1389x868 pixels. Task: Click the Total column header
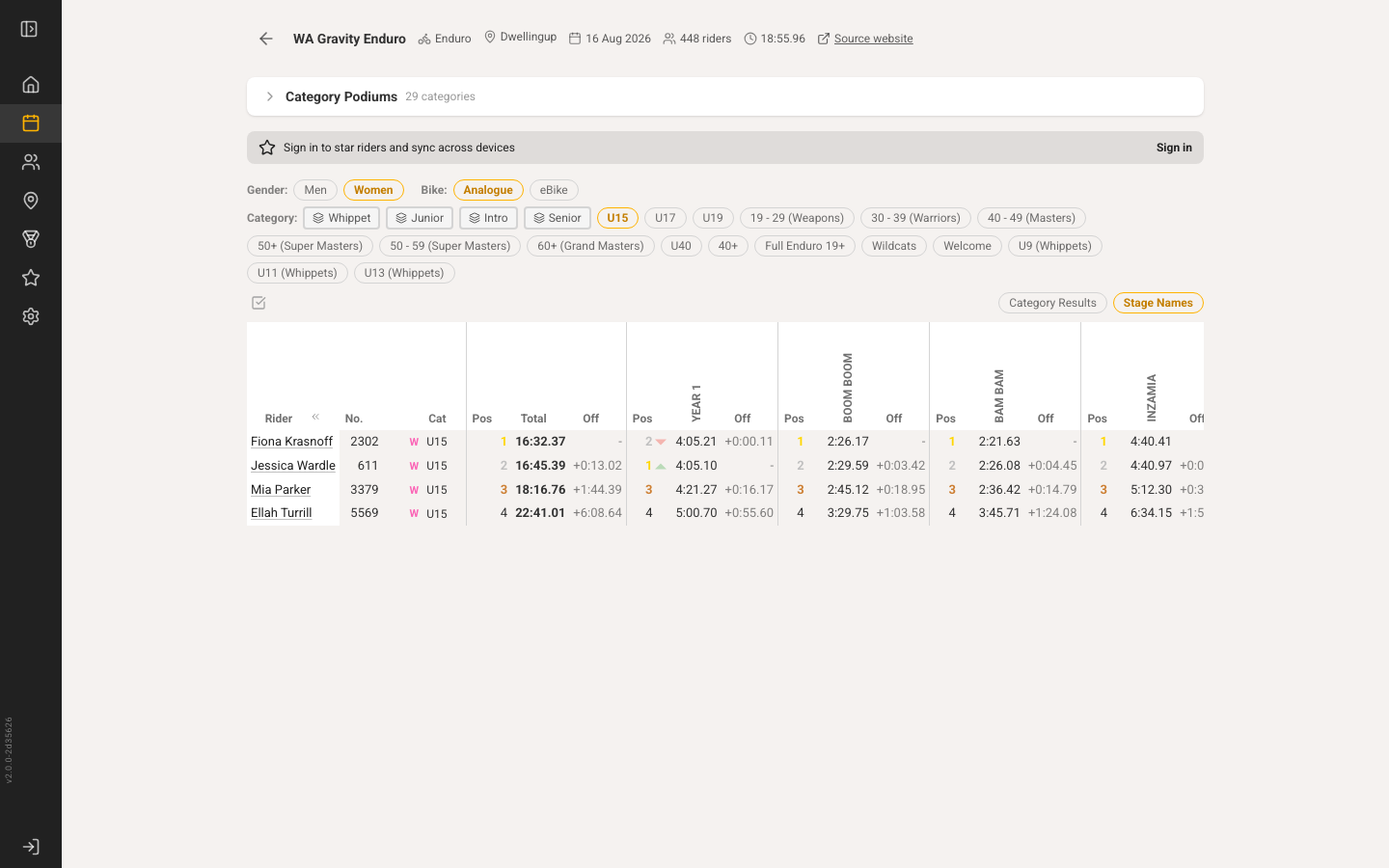pyautogui.click(x=533, y=419)
